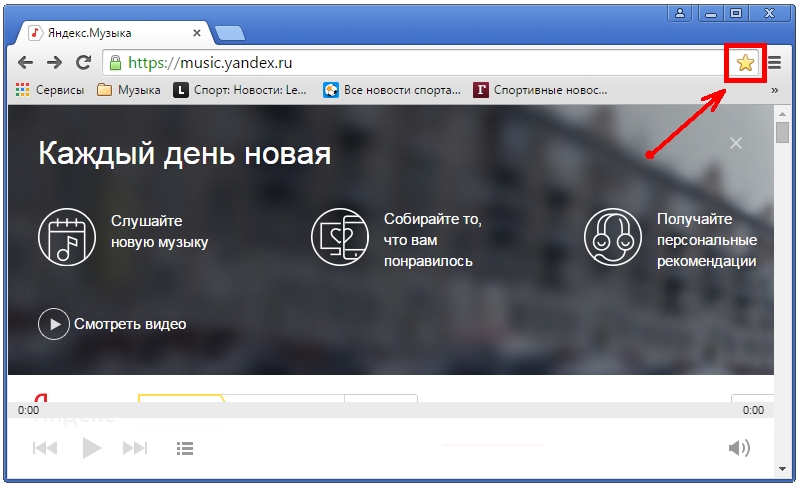Open the Спорт: Новости bookmark
The image size is (797, 486).
point(240,90)
